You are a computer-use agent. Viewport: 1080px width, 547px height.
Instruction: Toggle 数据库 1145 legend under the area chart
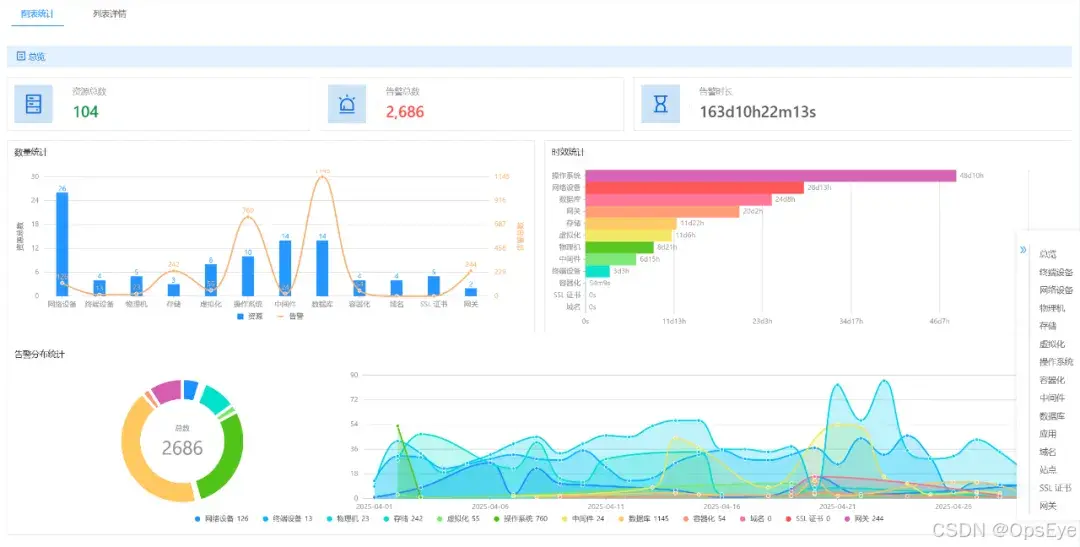tap(644, 518)
